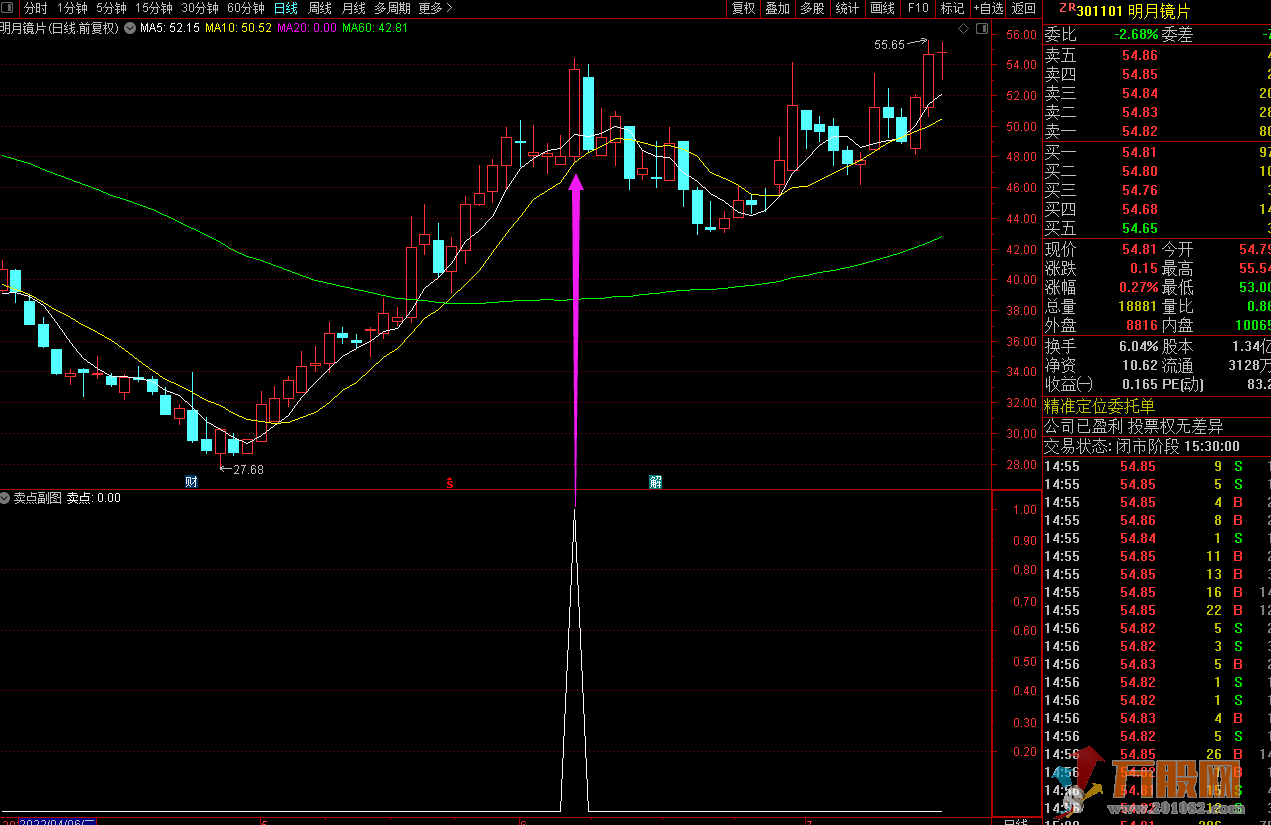This screenshot has width=1271, height=825.
Task: Click the 买五 price 54.65
Action: (1139, 228)
